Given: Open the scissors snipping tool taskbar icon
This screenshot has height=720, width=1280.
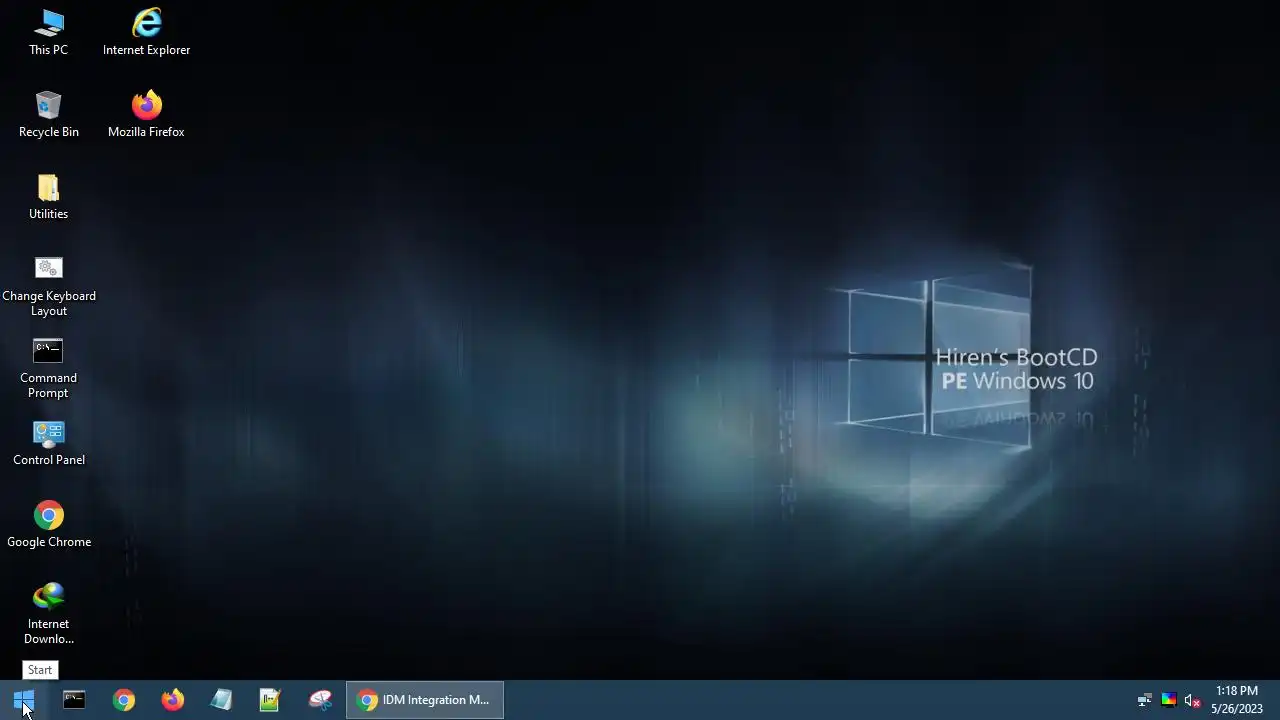Looking at the screenshot, I should tap(320, 700).
